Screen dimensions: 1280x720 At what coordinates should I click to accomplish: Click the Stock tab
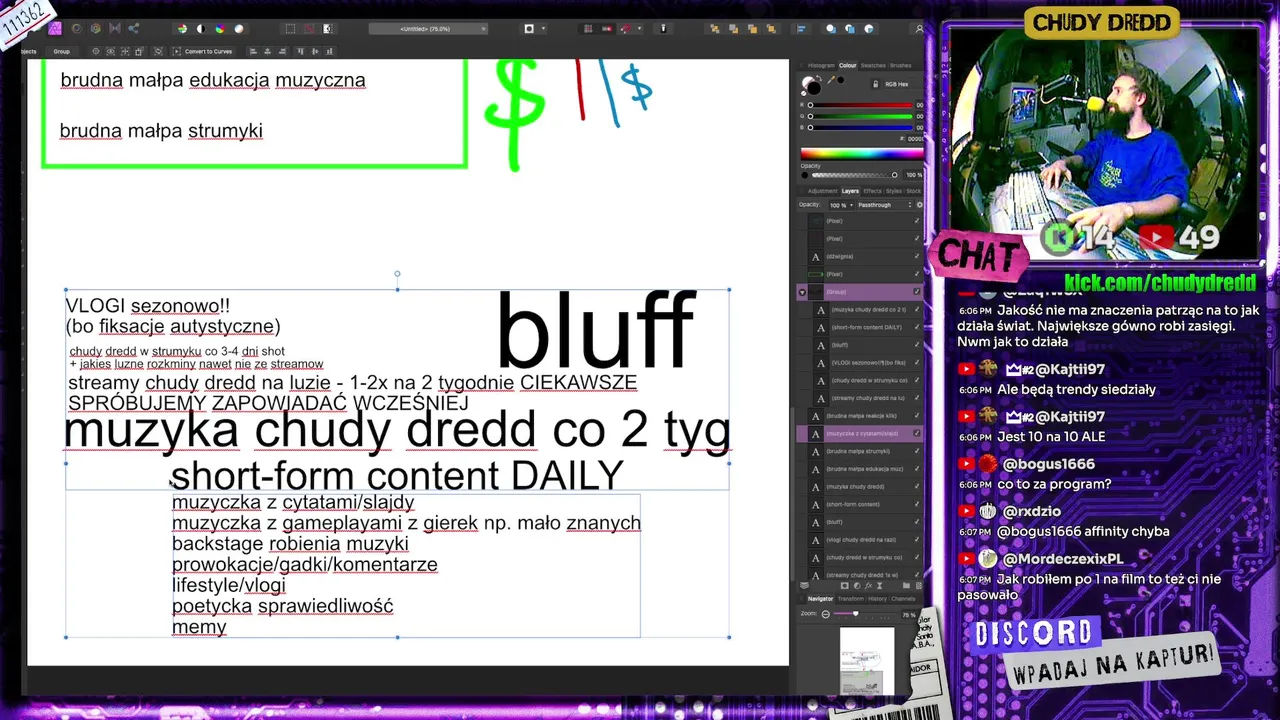(914, 191)
